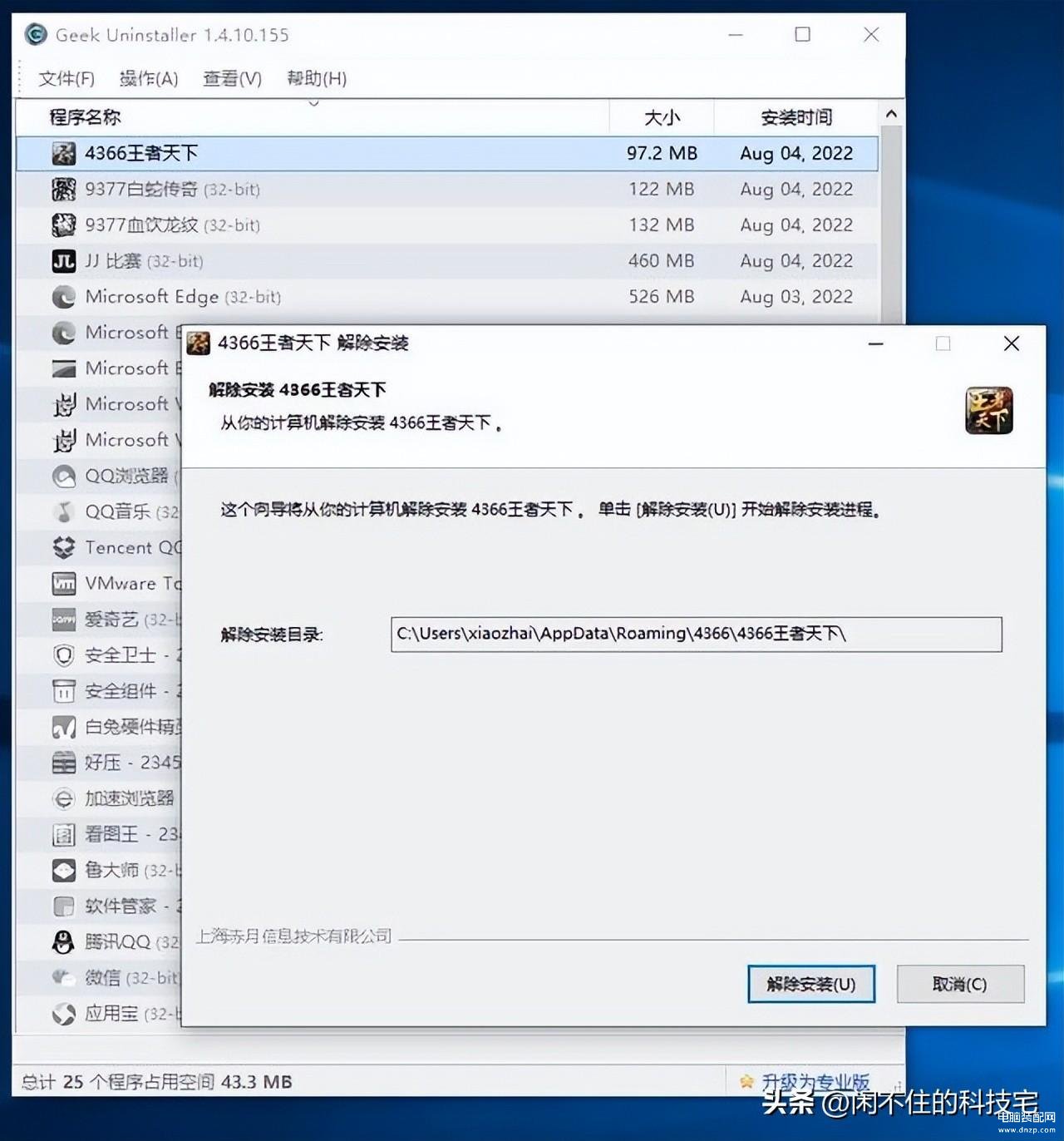Select the 好压 archive program icon
The width and height of the screenshot is (1064, 1141).
(64, 763)
